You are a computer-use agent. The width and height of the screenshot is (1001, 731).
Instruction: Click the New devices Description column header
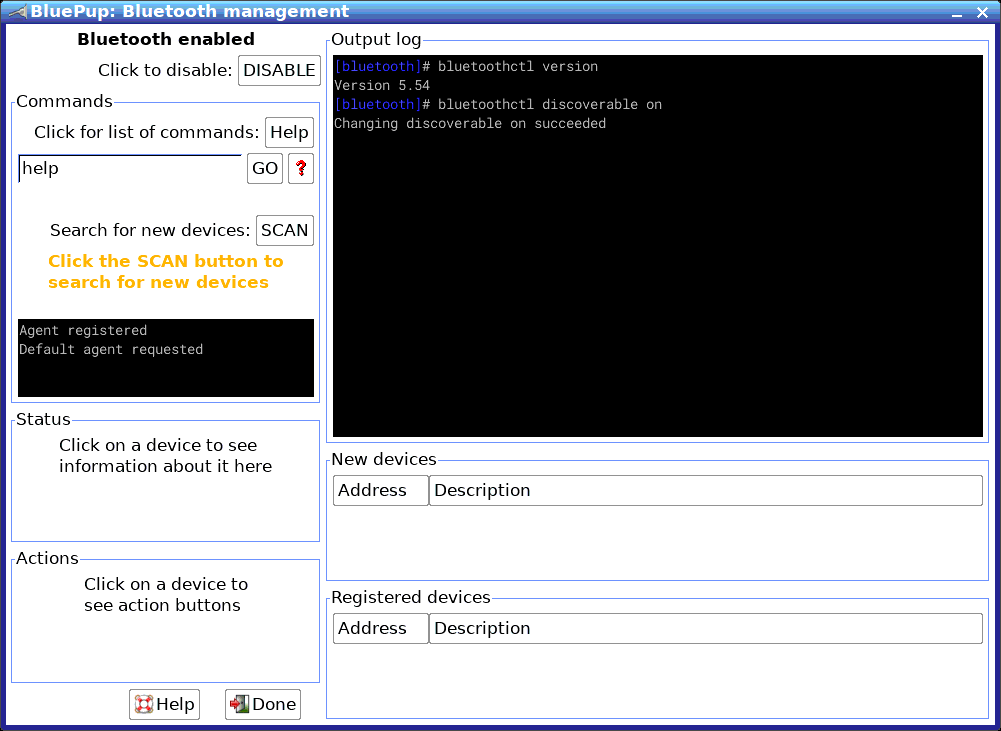click(705, 490)
